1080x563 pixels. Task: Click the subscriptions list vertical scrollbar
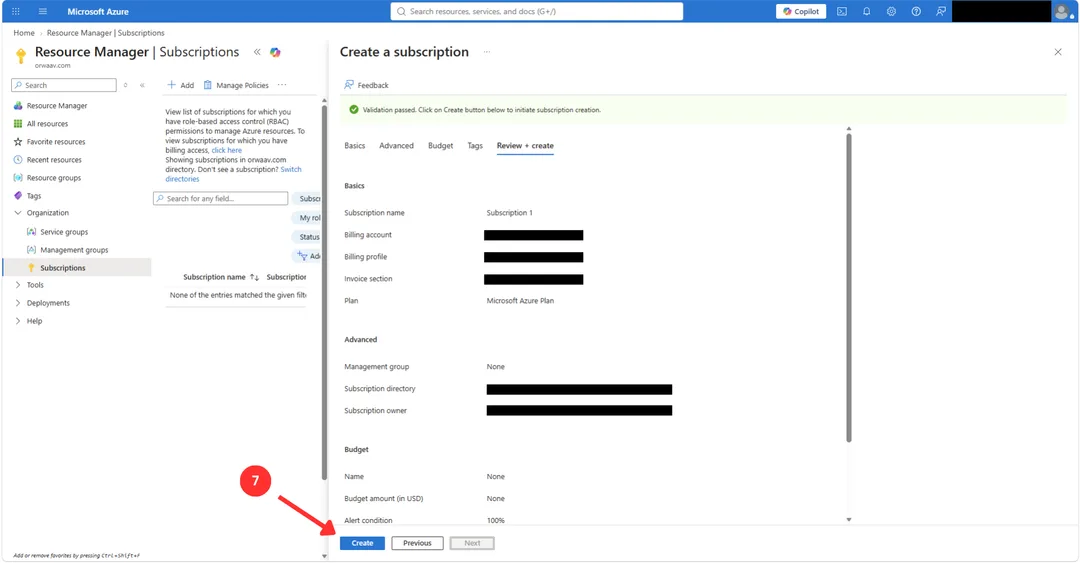(x=324, y=291)
